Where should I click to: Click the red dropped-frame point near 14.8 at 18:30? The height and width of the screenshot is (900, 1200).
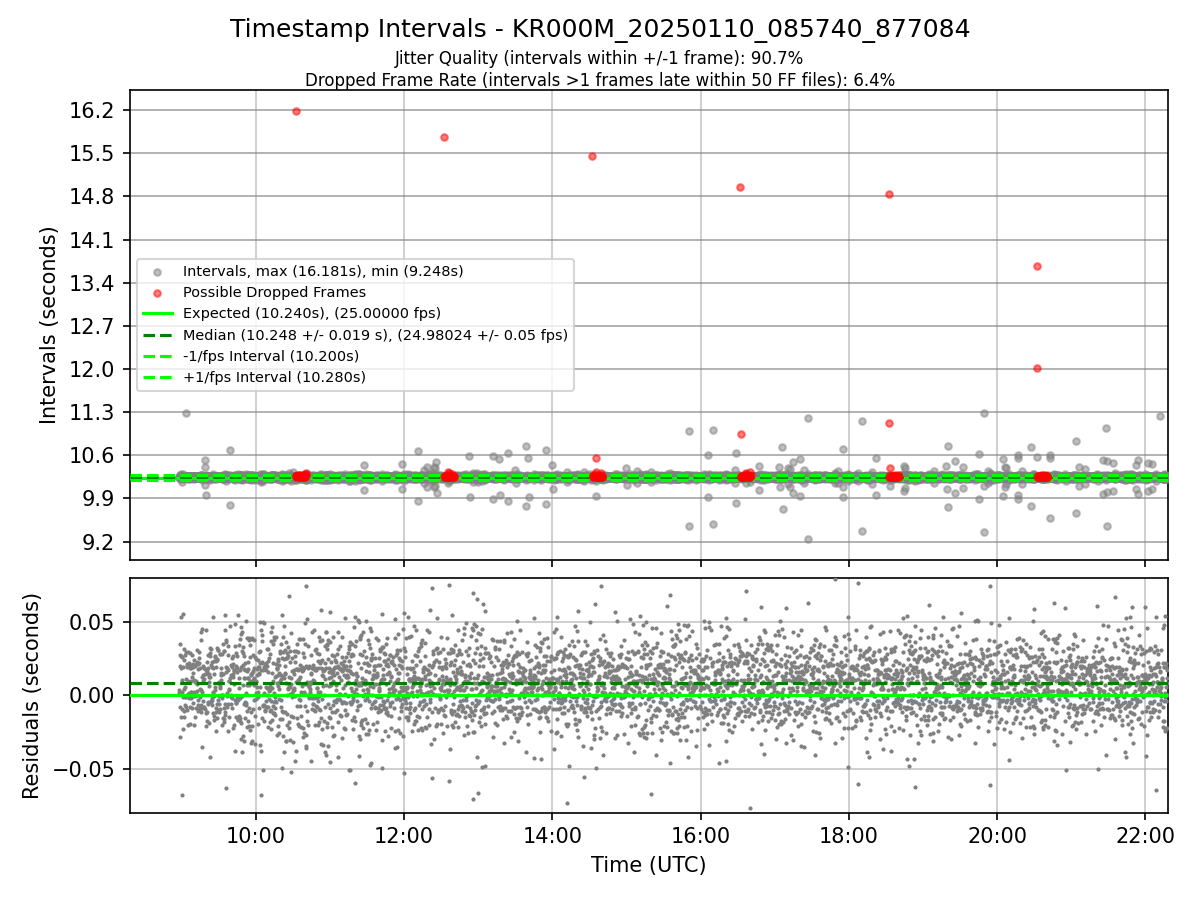(889, 194)
